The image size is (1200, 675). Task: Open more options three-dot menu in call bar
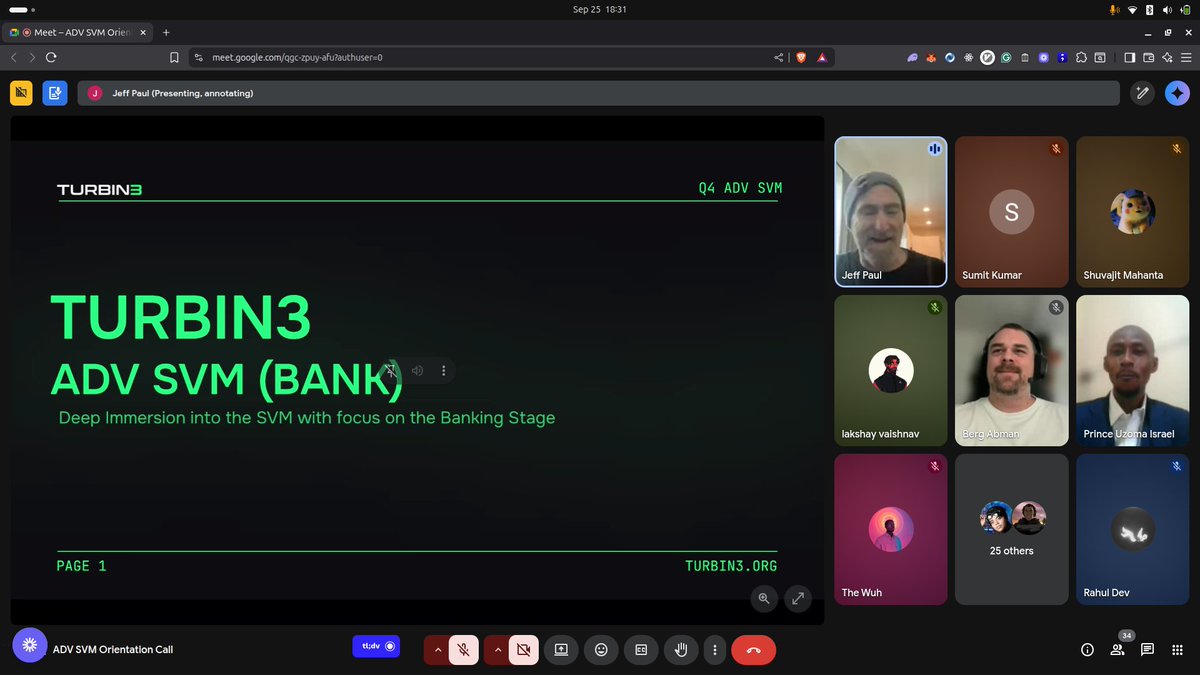click(x=714, y=649)
